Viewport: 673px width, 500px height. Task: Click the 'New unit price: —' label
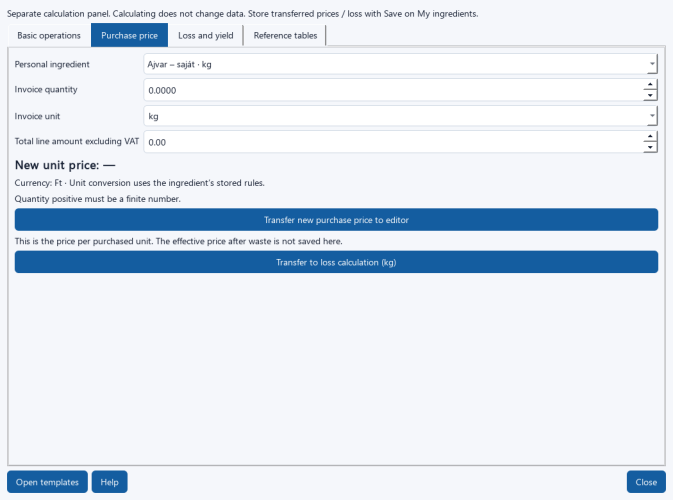[x=65, y=165]
